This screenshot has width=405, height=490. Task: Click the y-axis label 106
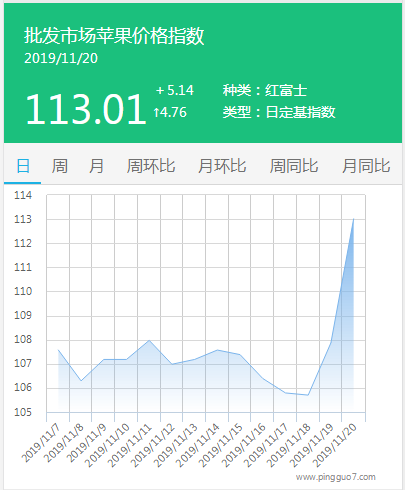tap(23, 388)
